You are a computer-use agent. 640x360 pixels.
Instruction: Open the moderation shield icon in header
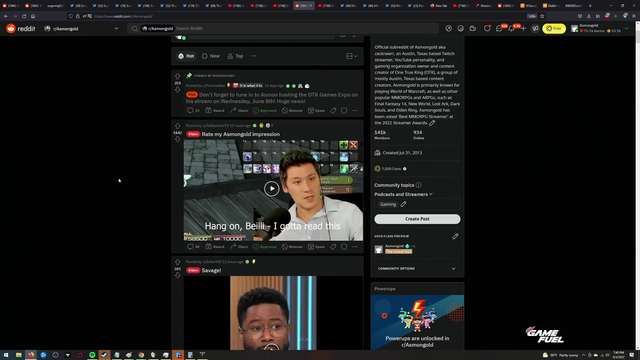click(x=487, y=29)
